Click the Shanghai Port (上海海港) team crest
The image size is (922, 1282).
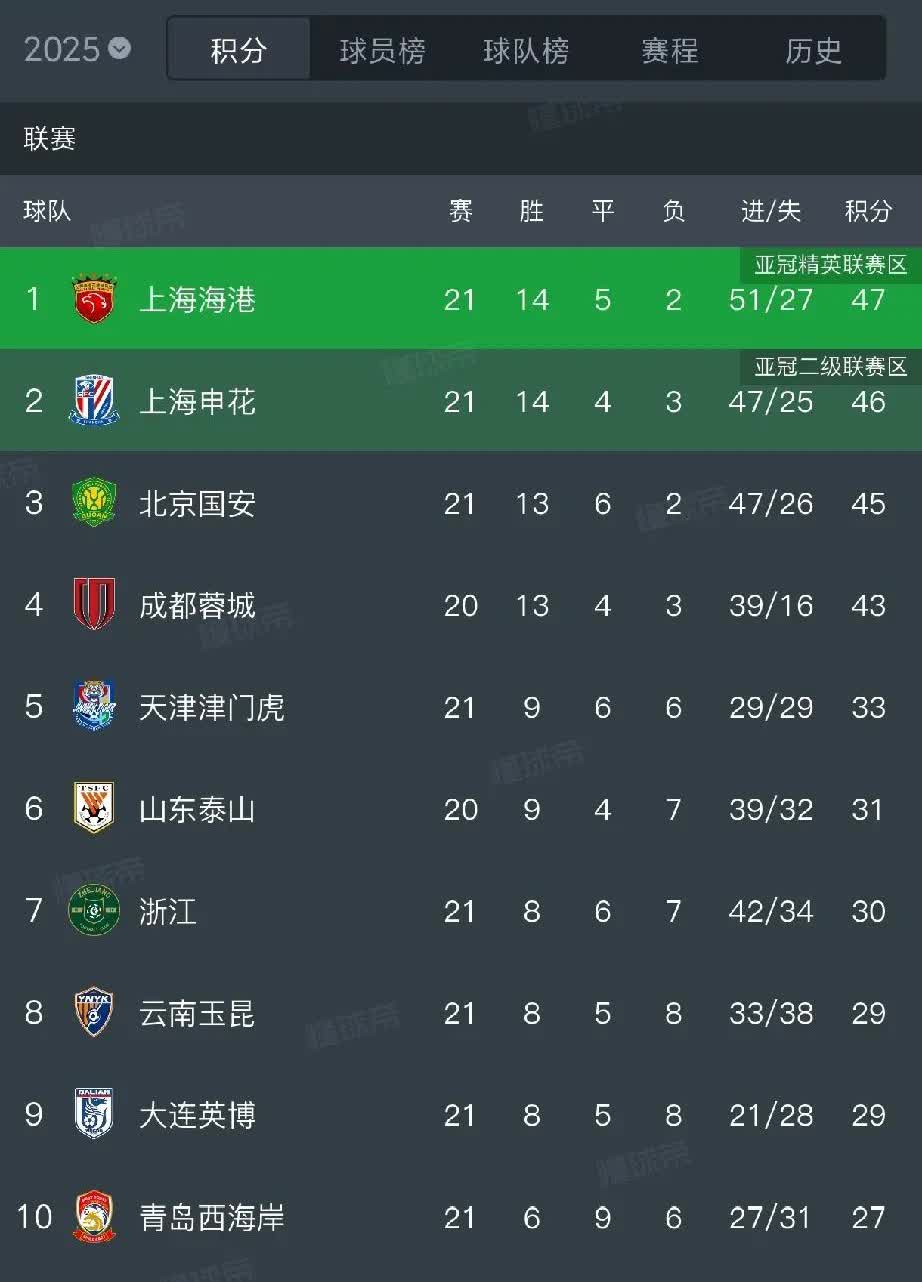pyautogui.click(x=94, y=299)
